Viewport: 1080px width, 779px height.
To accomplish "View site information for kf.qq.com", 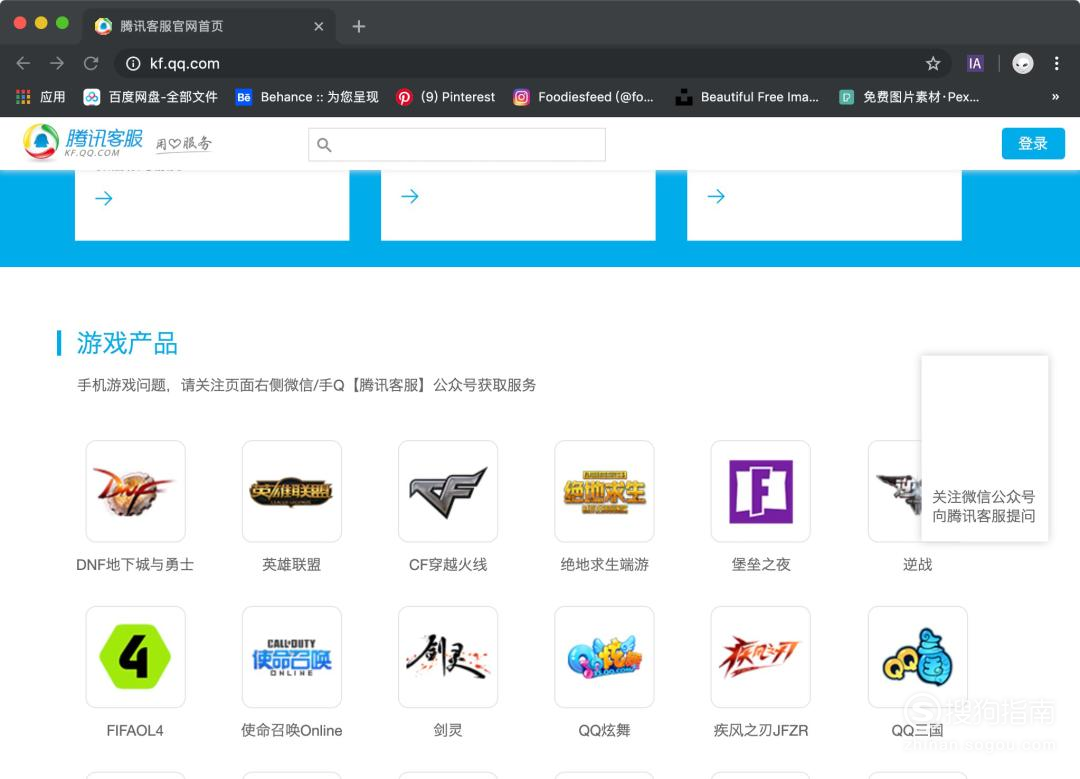I will pyautogui.click(x=133, y=63).
